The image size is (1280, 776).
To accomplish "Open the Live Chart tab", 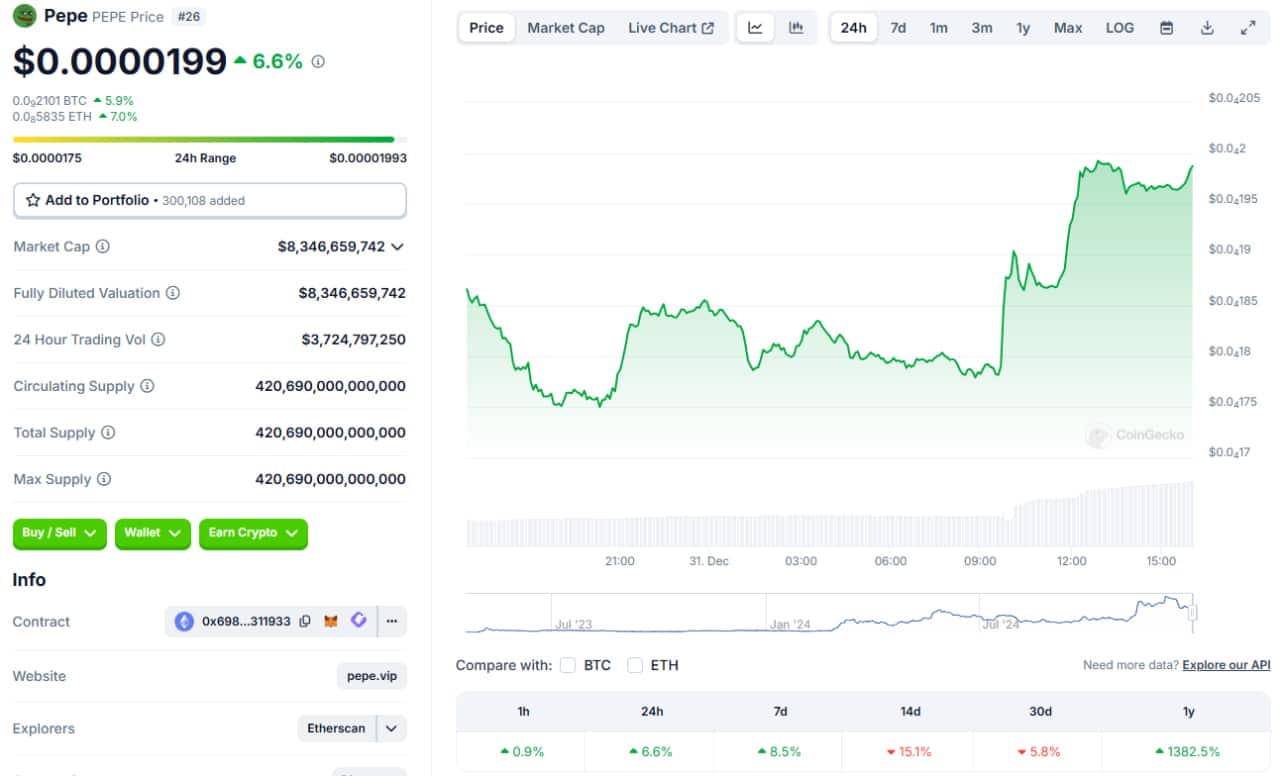I will [x=671, y=28].
